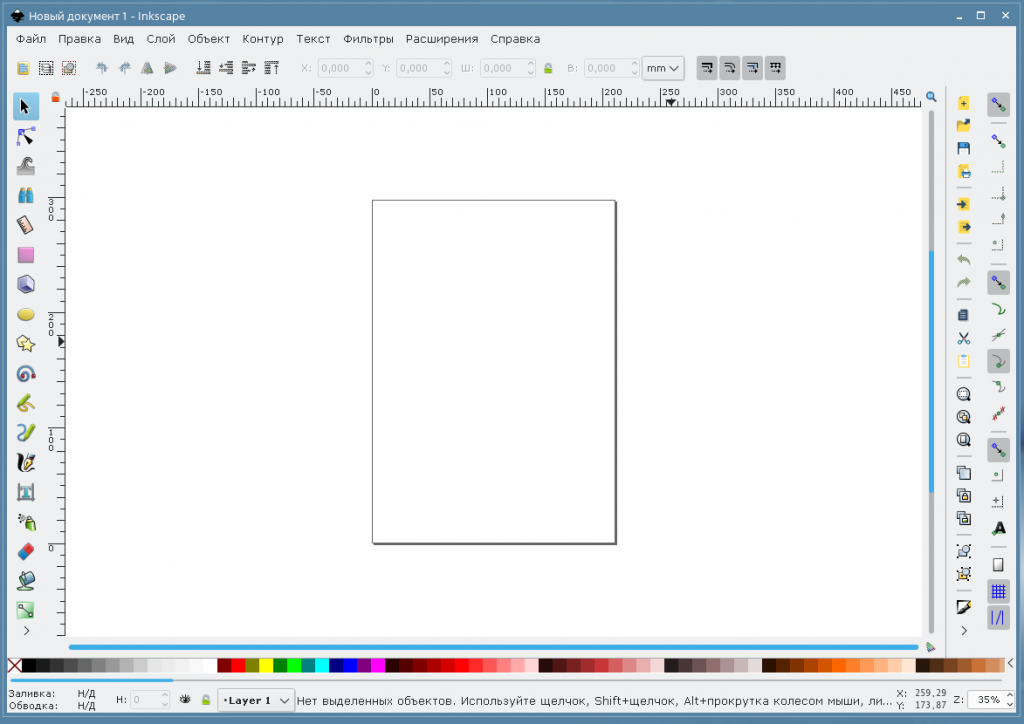
Task: Pick the red palette swatch
Action: click(x=238, y=665)
